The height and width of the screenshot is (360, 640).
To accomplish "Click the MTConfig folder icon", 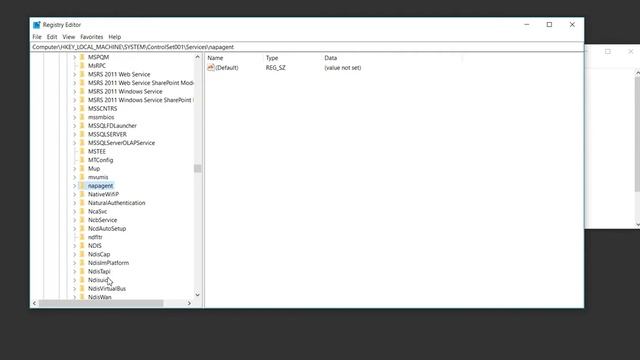I will click(82, 160).
